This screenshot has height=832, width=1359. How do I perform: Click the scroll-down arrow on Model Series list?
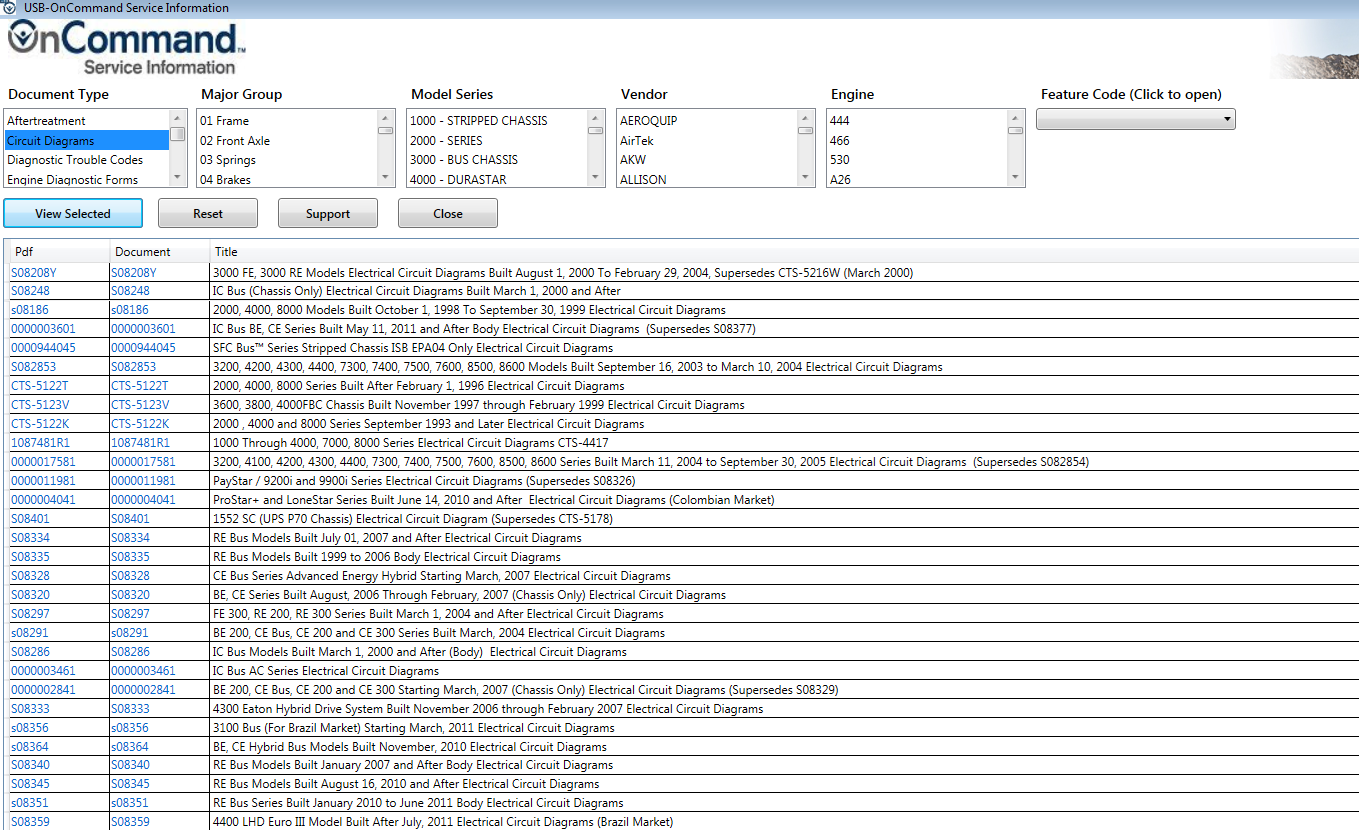[596, 179]
